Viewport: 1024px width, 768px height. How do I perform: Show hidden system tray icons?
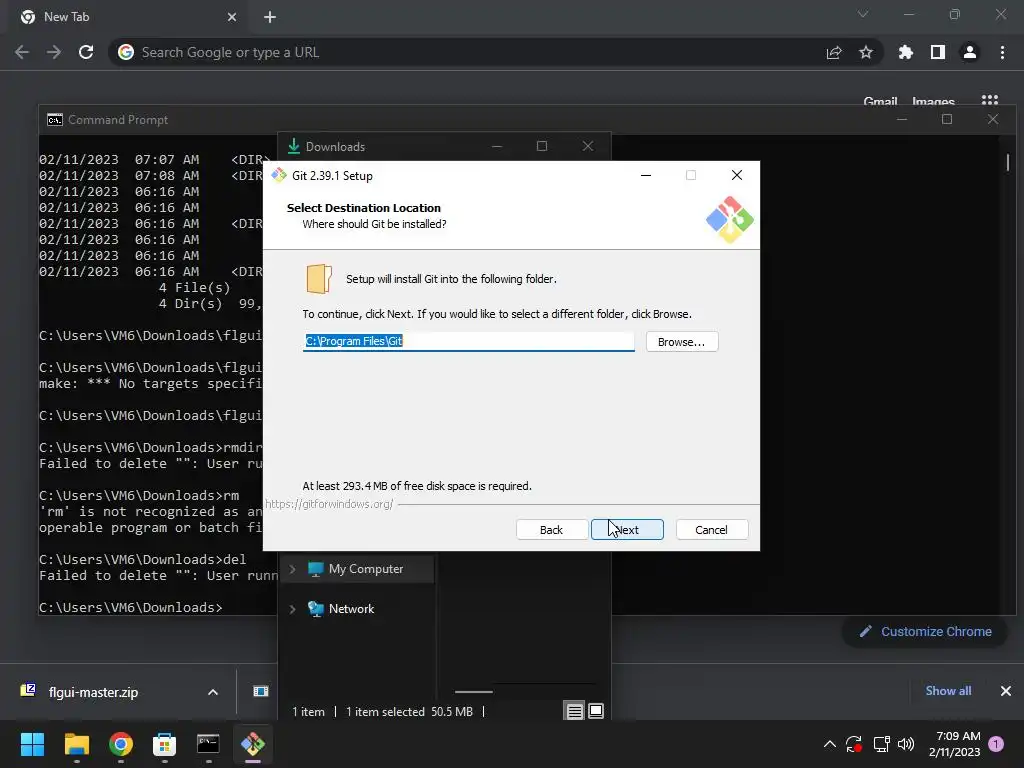(x=829, y=744)
